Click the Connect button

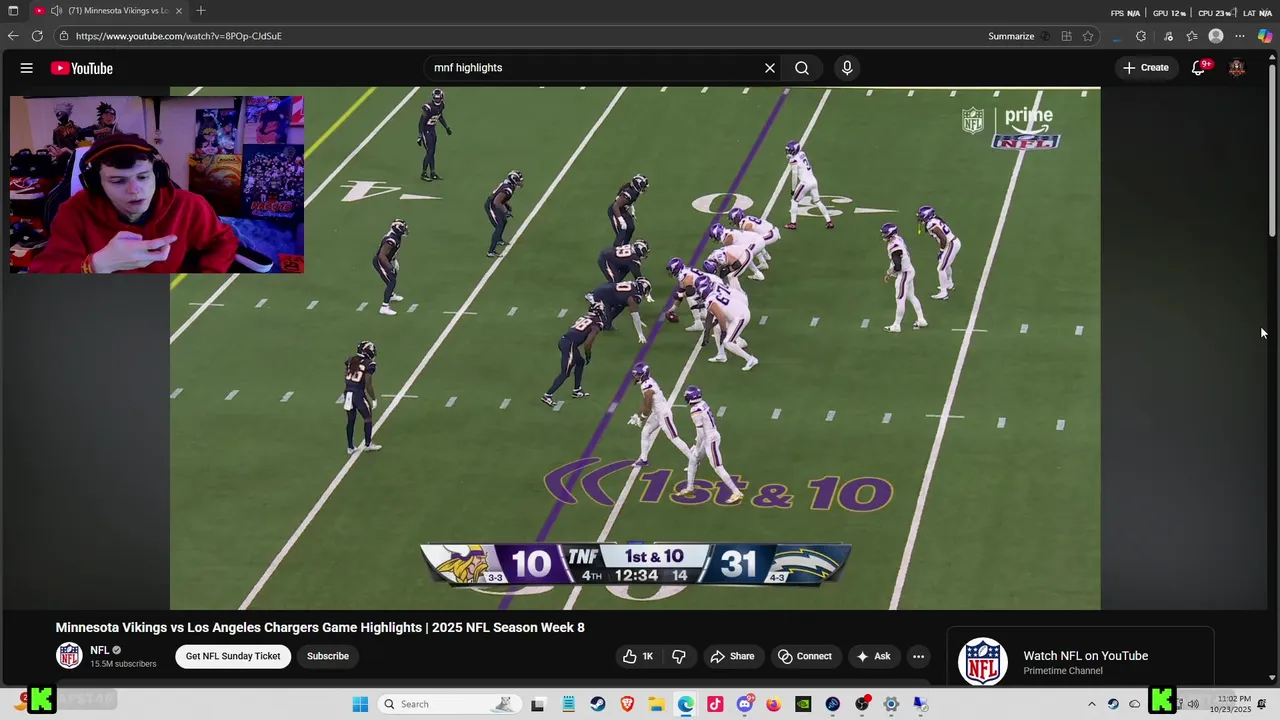[x=805, y=656]
